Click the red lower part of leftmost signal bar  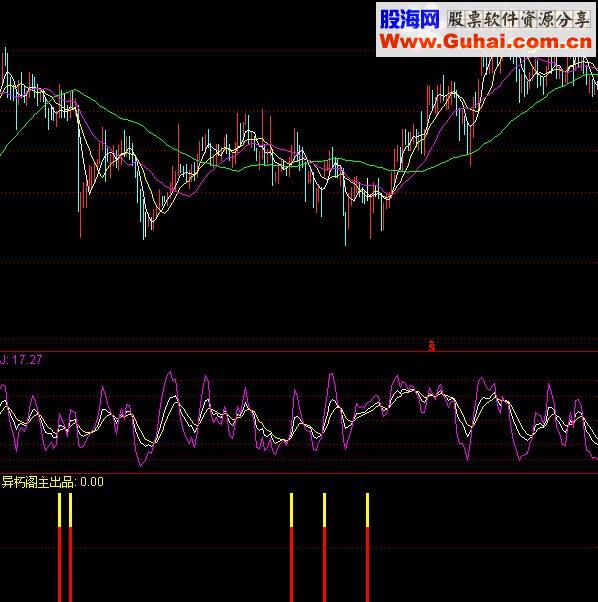tap(59, 564)
